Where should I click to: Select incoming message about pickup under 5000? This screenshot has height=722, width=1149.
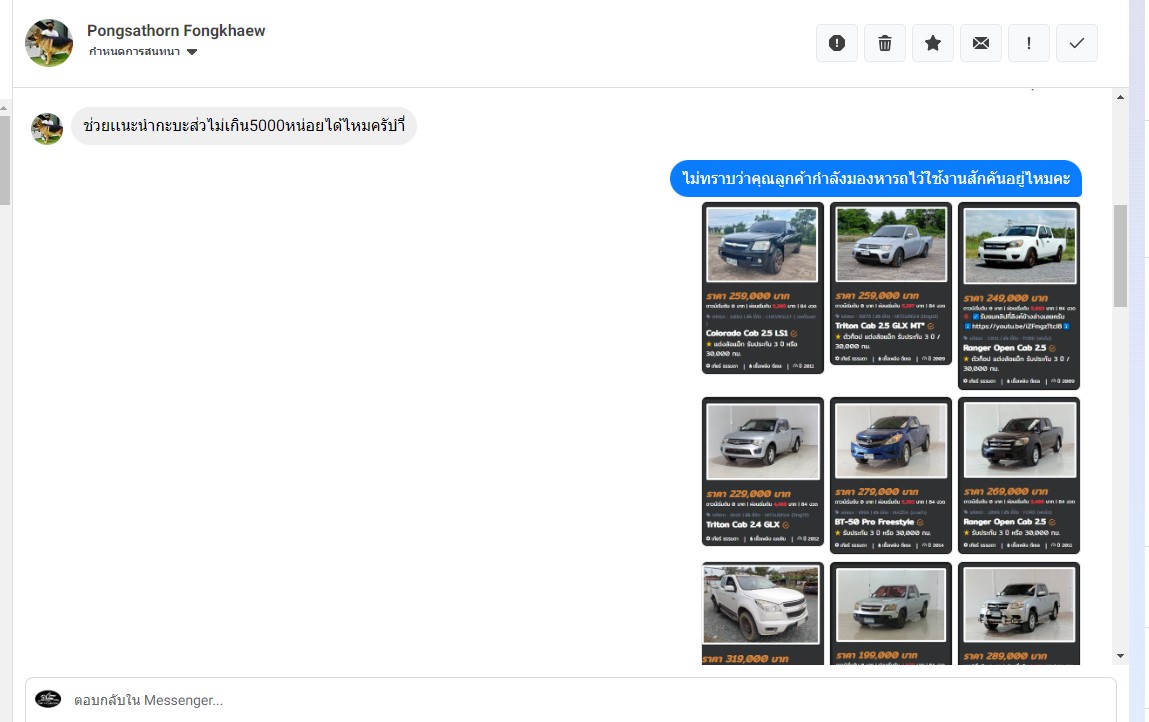pyautogui.click(x=244, y=126)
